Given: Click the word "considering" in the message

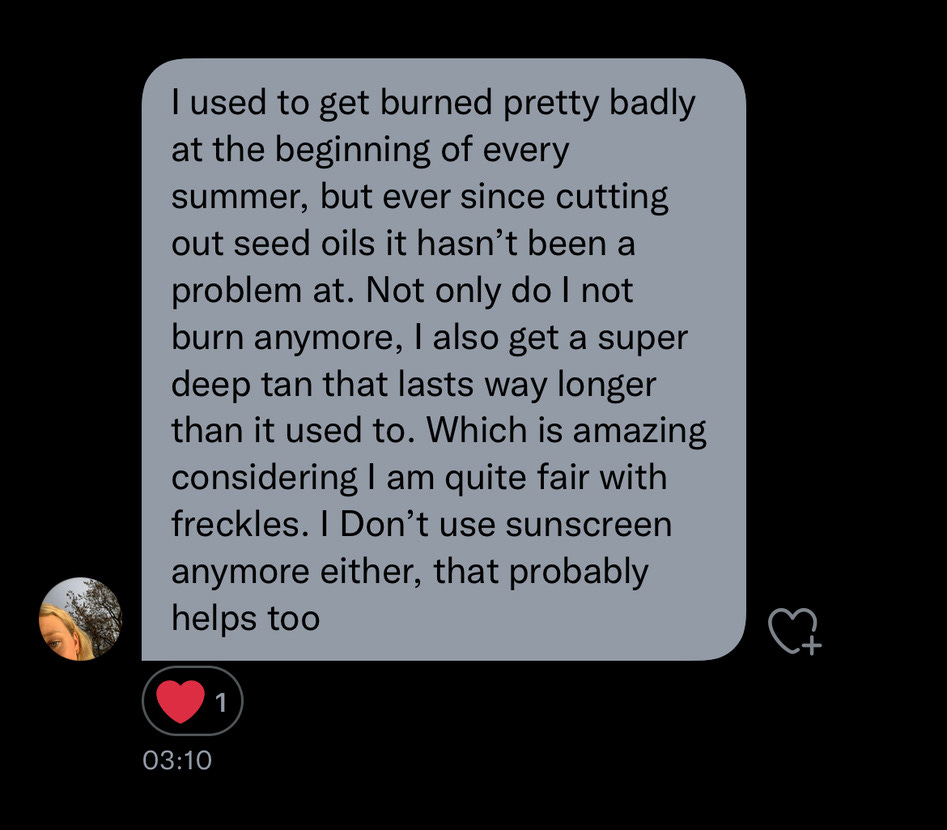Looking at the screenshot, I should coord(265,478).
